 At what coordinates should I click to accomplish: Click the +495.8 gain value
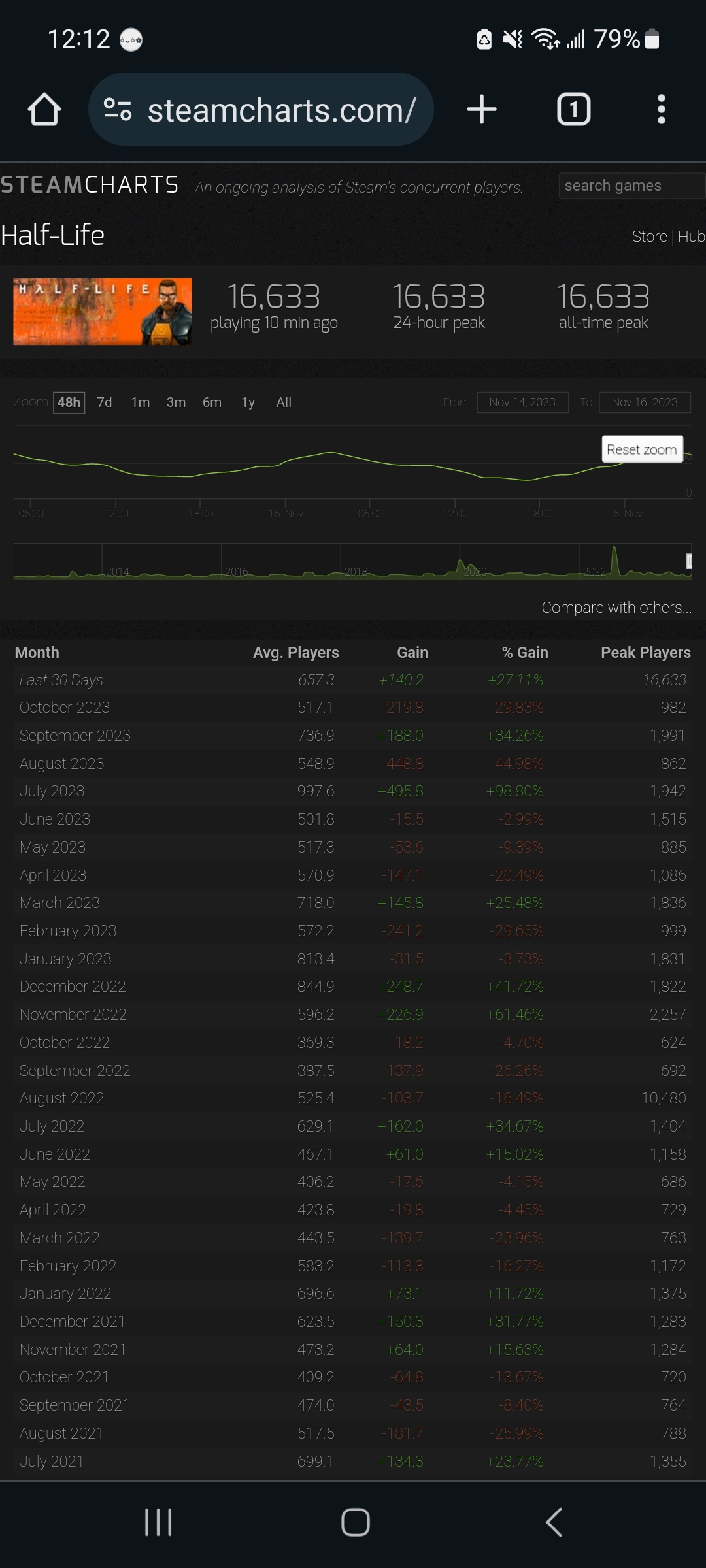coord(400,791)
